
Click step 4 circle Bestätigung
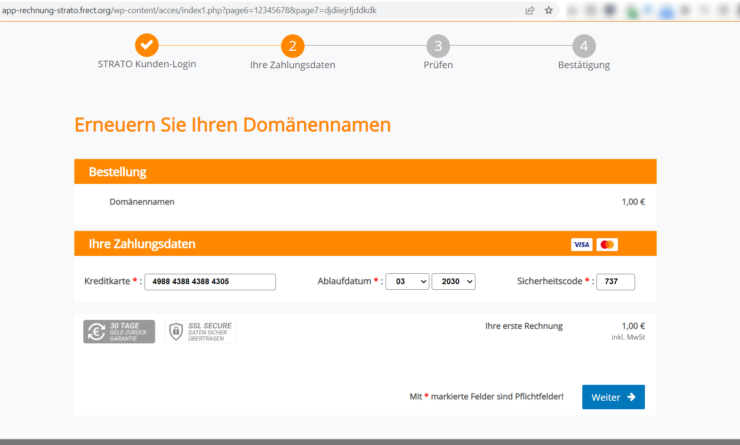pyautogui.click(x=584, y=46)
